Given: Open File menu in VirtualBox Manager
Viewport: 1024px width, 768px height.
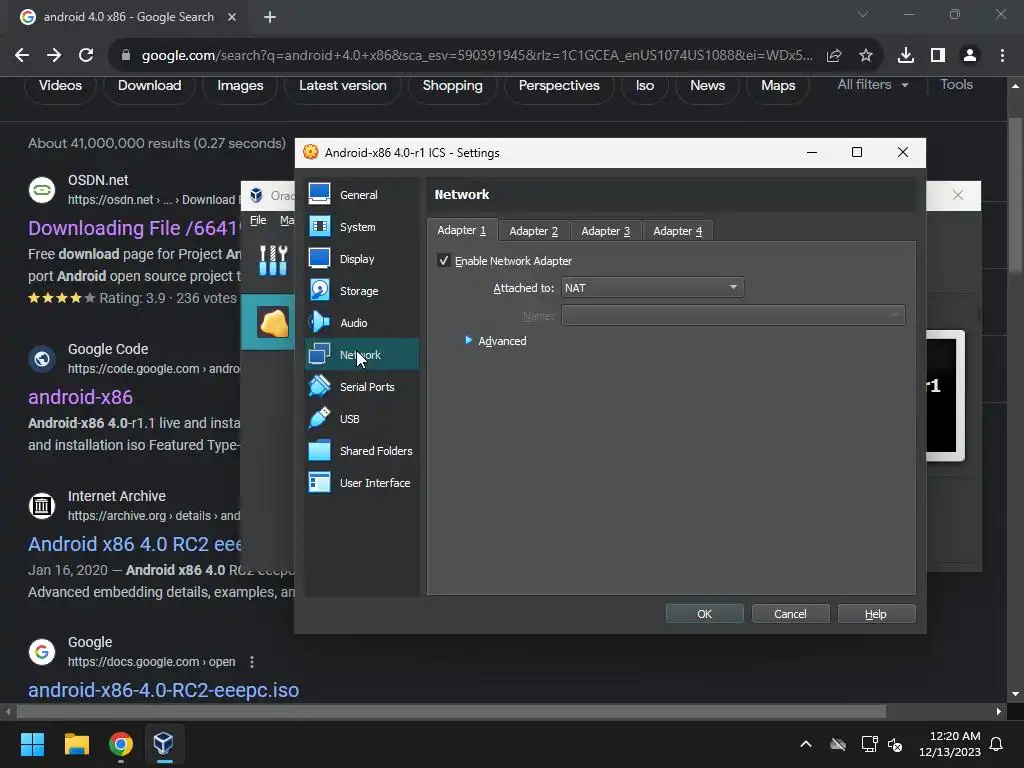Looking at the screenshot, I should point(258,220).
